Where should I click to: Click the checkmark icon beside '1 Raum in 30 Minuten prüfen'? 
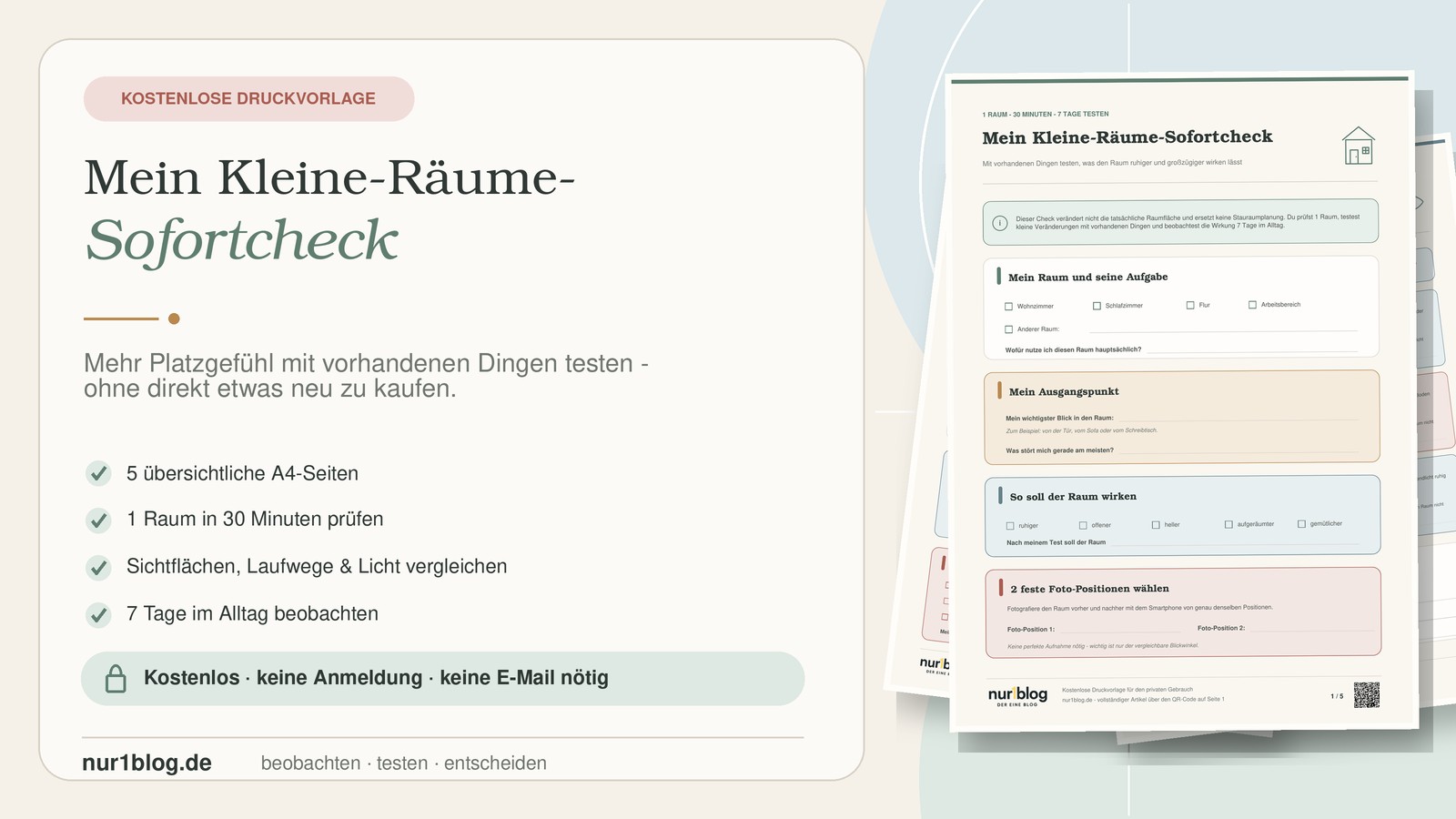(x=98, y=520)
